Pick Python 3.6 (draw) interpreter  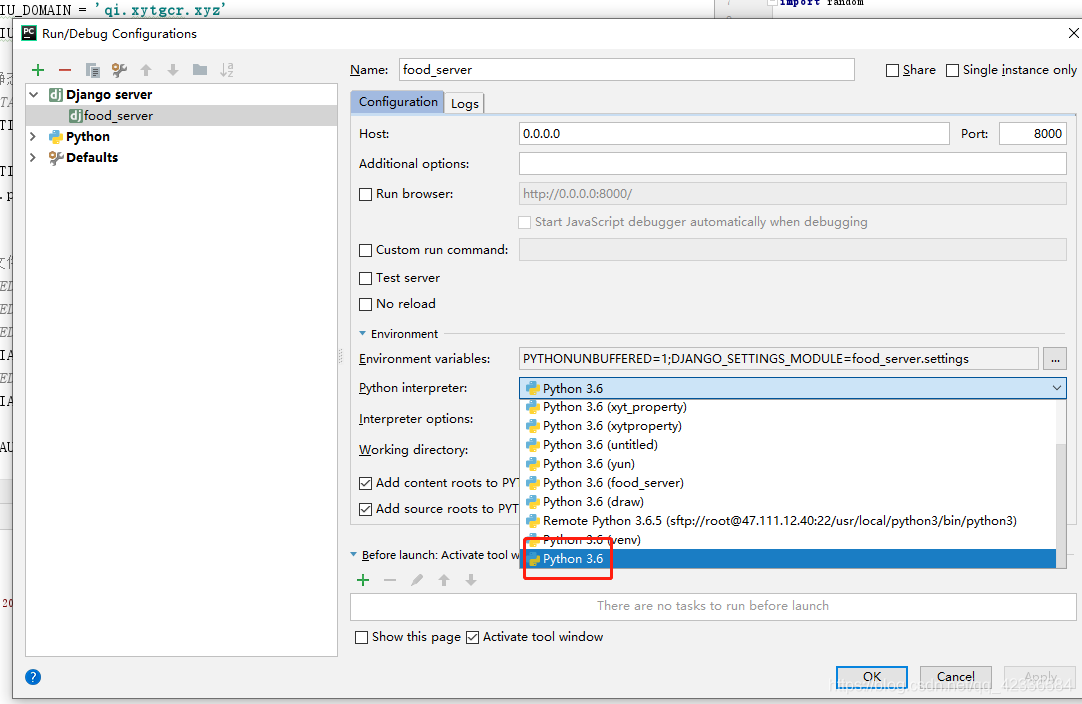pos(788,502)
